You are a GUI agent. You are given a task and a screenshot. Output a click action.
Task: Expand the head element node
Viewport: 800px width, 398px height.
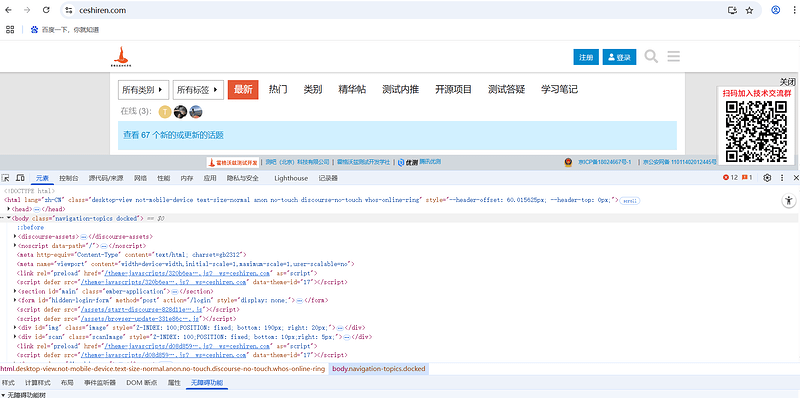coord(9,209)
